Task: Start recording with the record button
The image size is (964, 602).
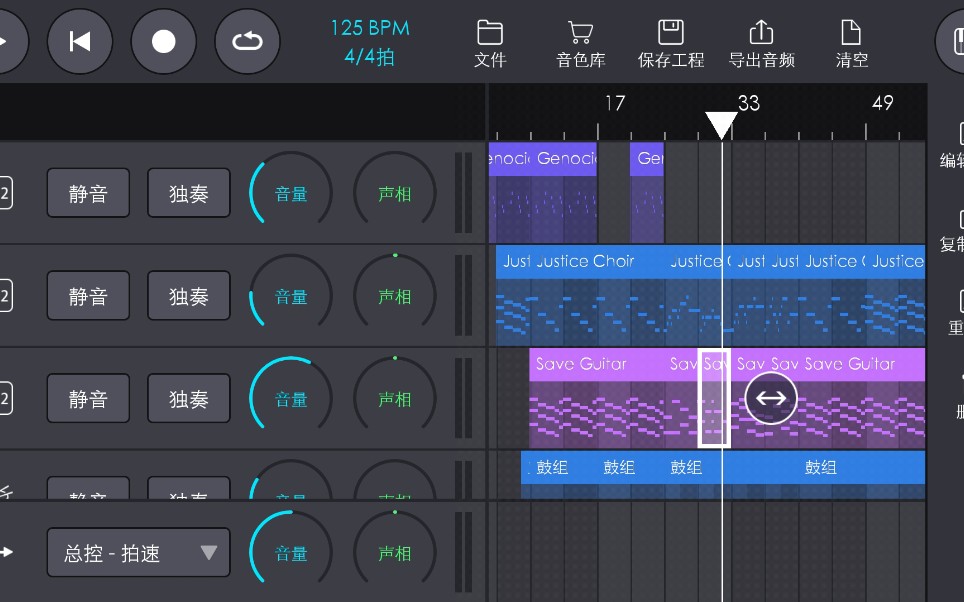Action: tap(164, 41)
